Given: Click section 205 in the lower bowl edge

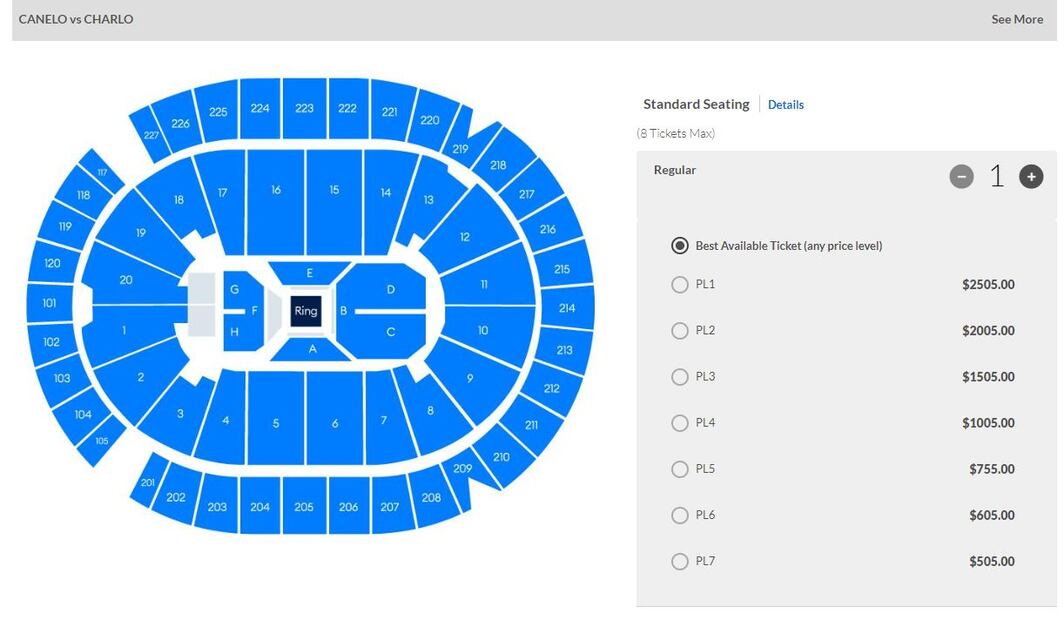Looking at the screenshot, I should [304, 507].
